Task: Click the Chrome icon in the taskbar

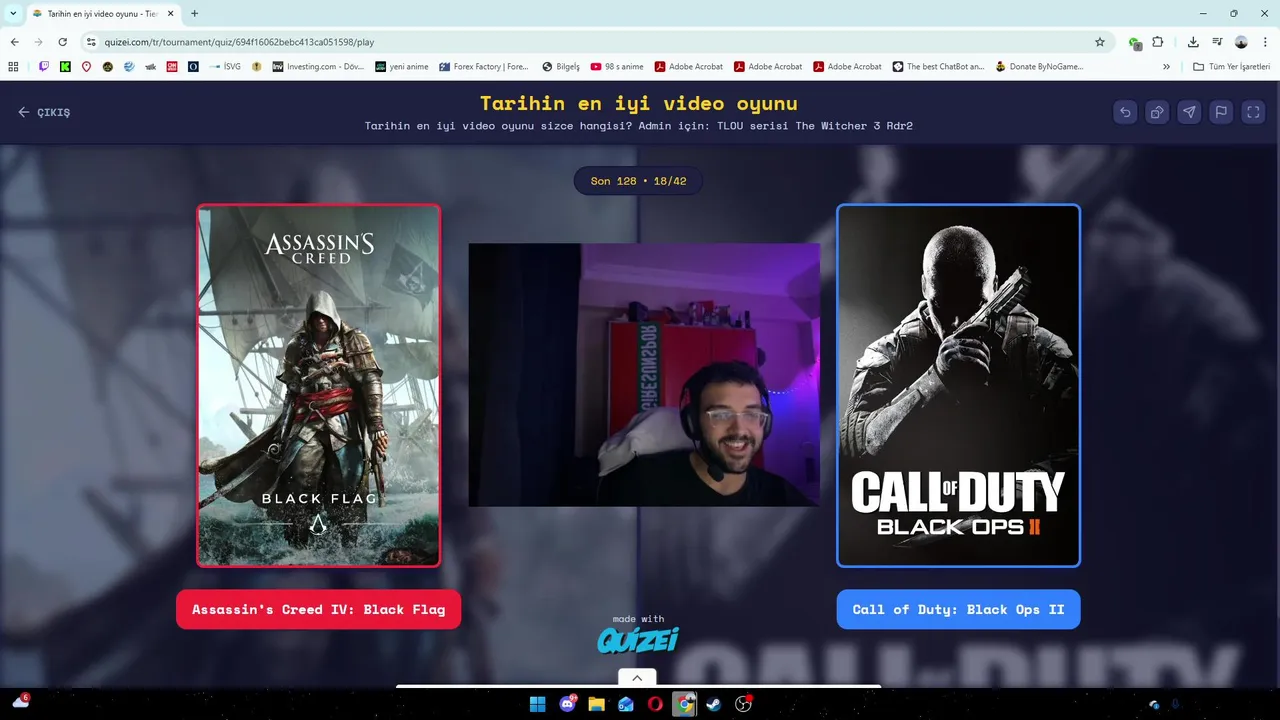Action: pos(684,704)
